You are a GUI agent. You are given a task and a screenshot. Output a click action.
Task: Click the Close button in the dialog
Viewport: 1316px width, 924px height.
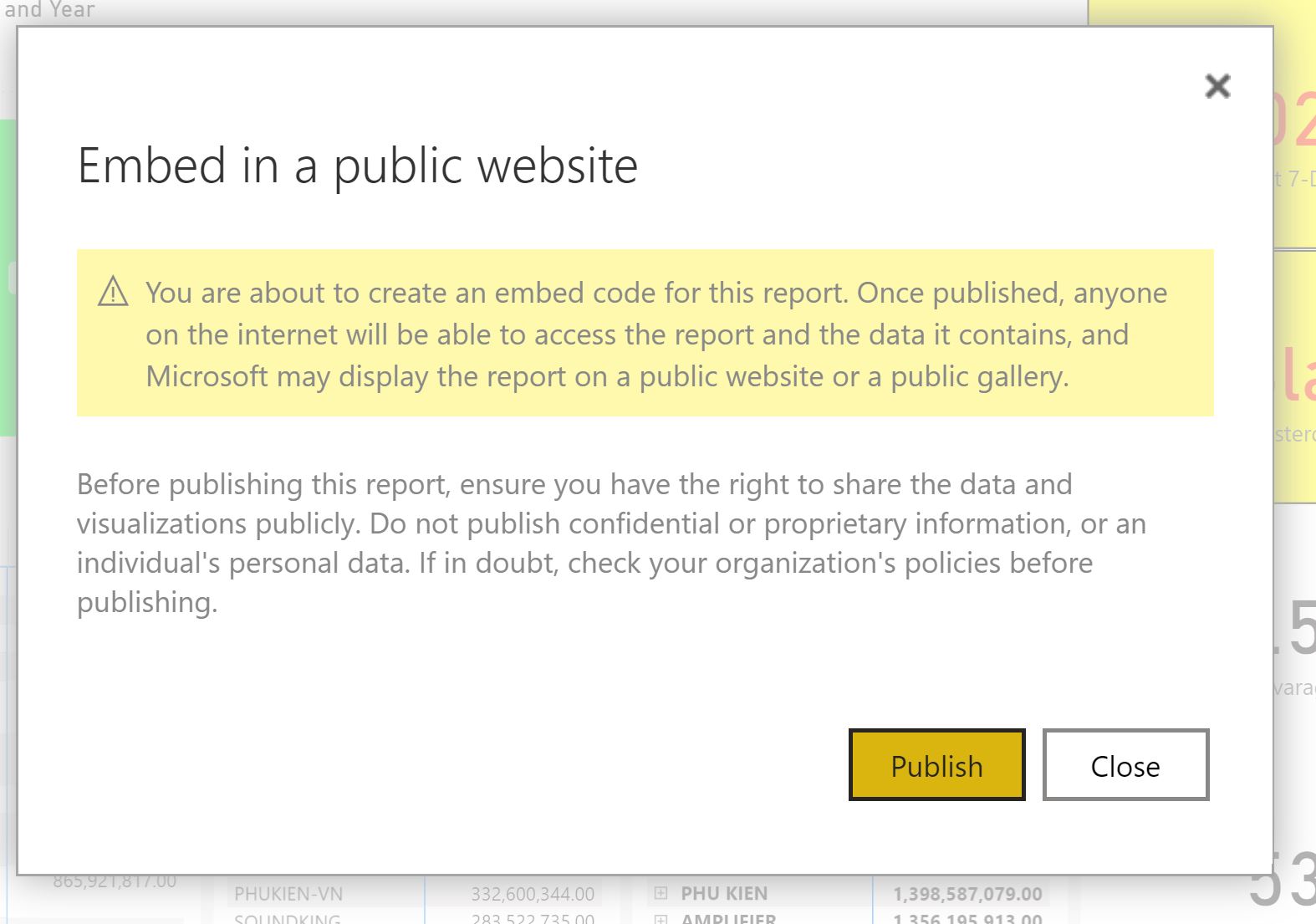[x=1125, y=765]
